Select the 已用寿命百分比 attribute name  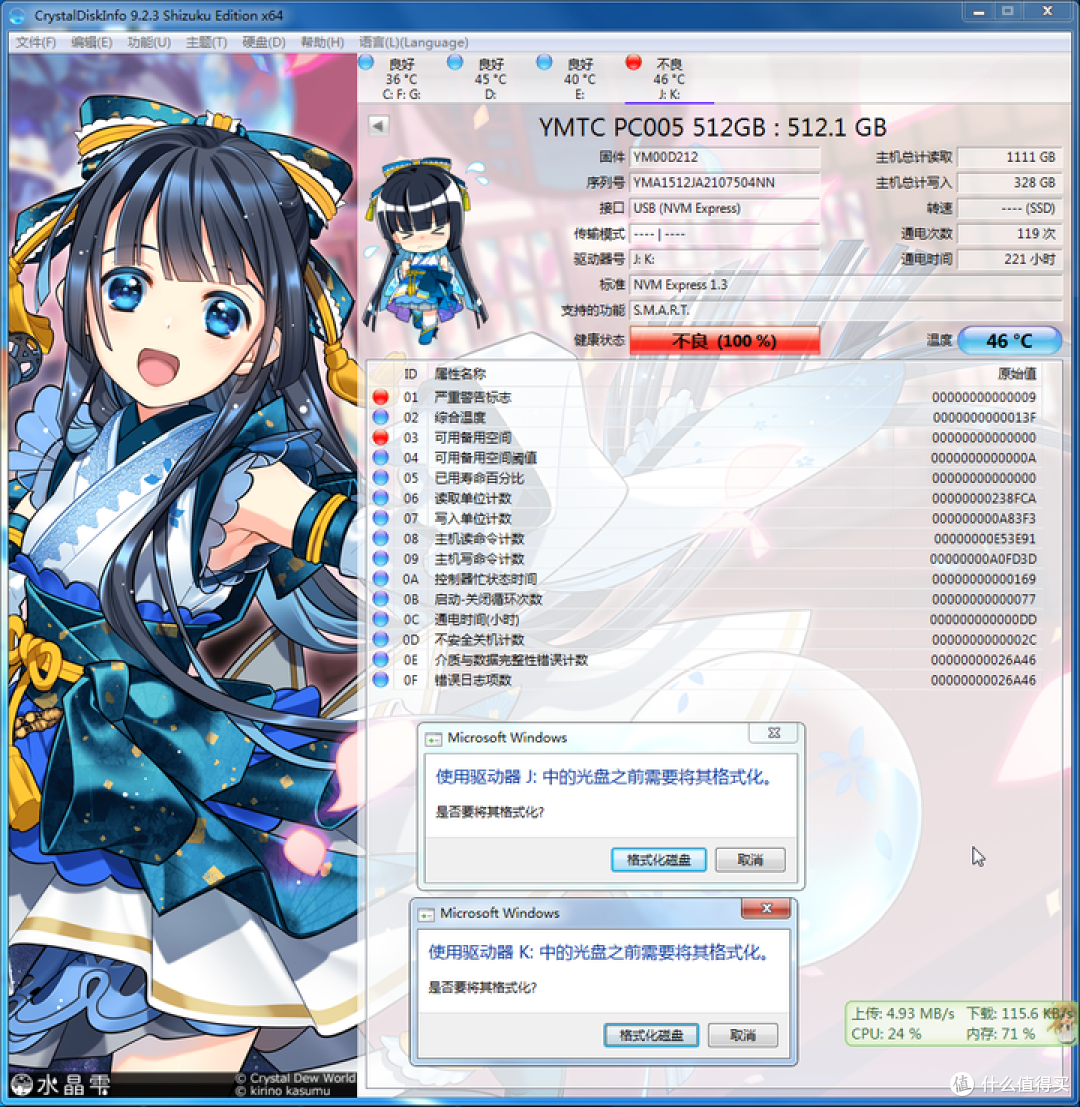click(x=479, y=478)
